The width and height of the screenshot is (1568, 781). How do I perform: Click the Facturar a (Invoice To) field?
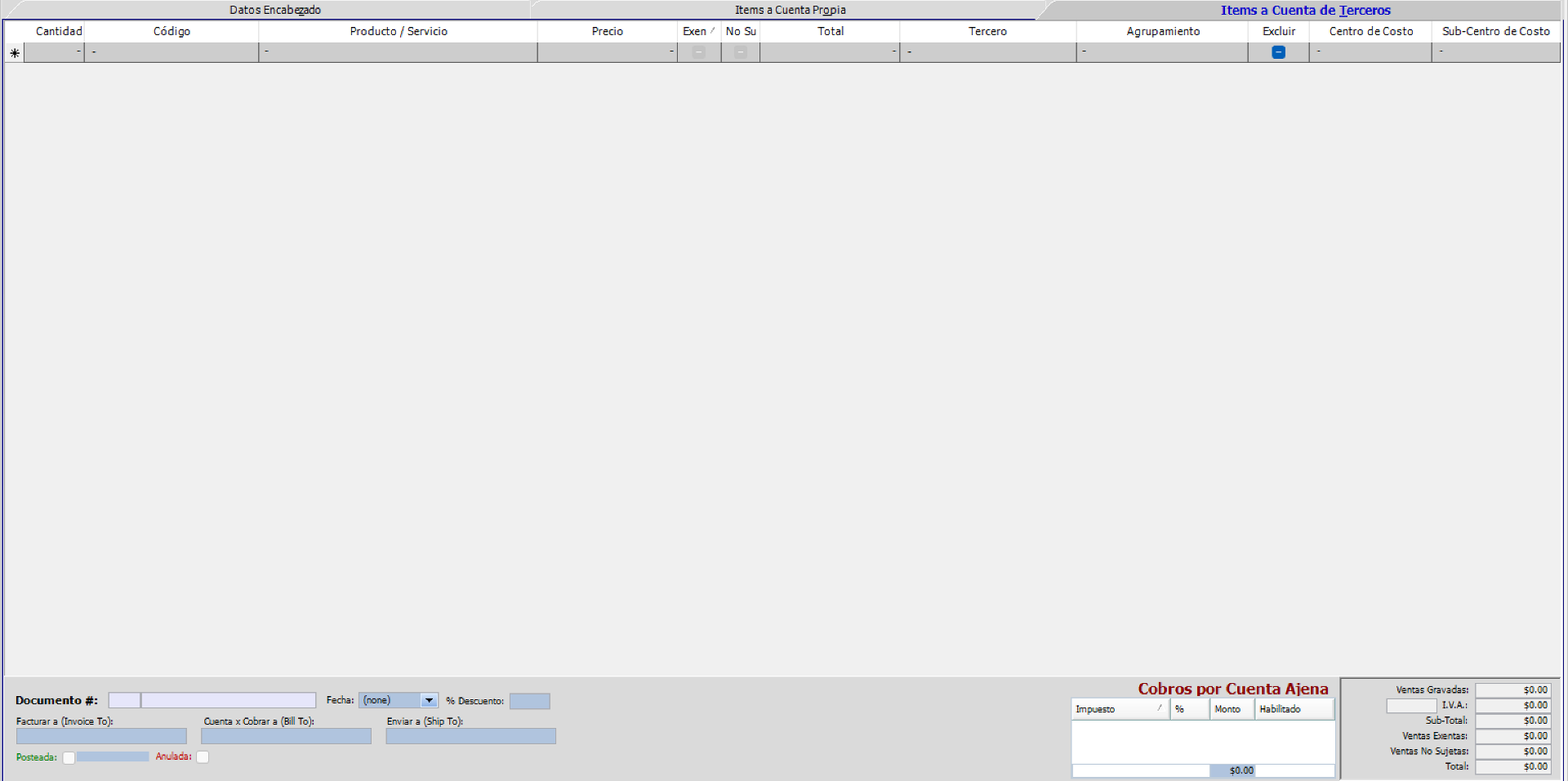[x=101, y=736]
